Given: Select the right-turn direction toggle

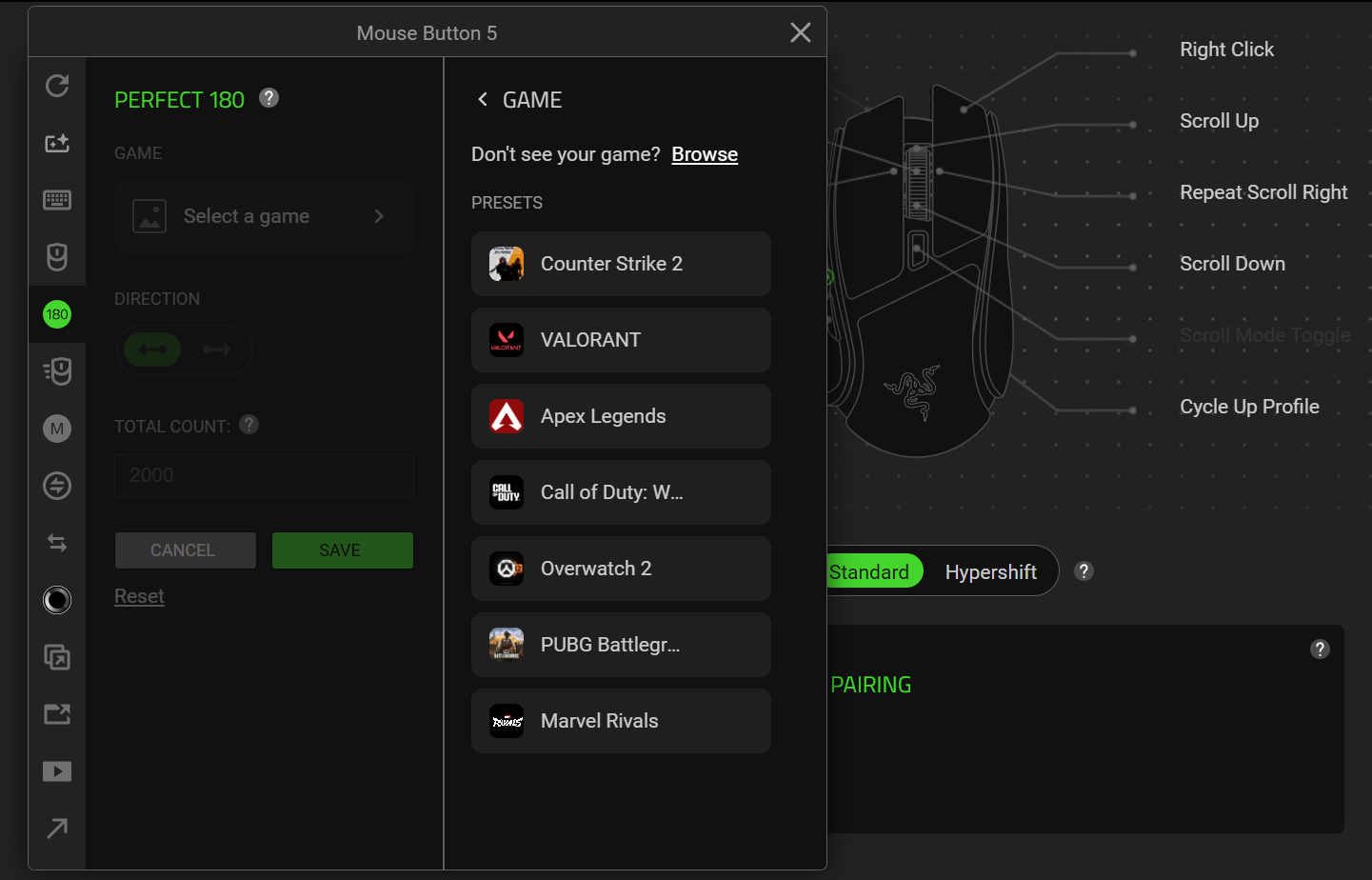Looking at the screenshot, I should (217, 350).
